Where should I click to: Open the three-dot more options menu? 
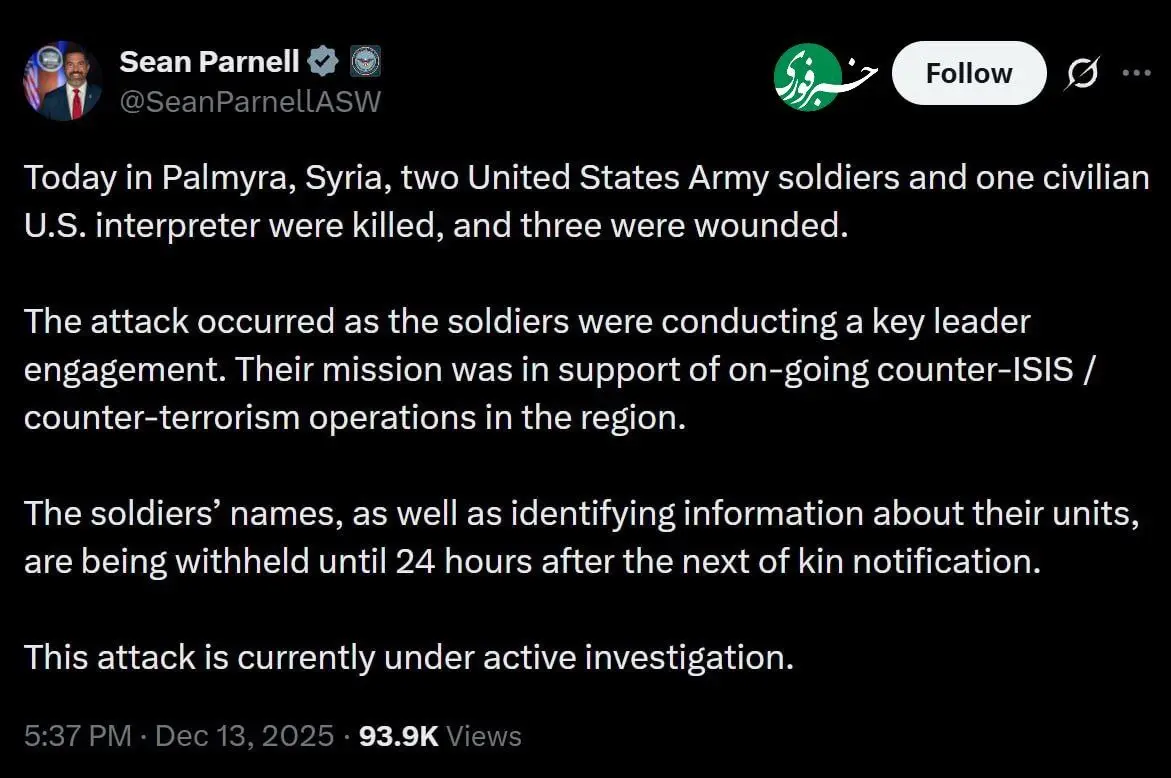(1137, 73)
